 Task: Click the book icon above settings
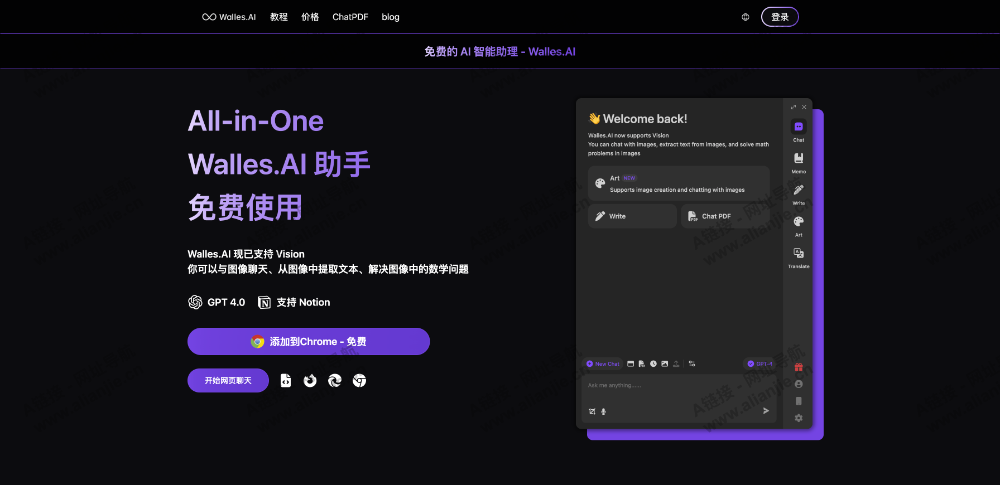[798, 401]
